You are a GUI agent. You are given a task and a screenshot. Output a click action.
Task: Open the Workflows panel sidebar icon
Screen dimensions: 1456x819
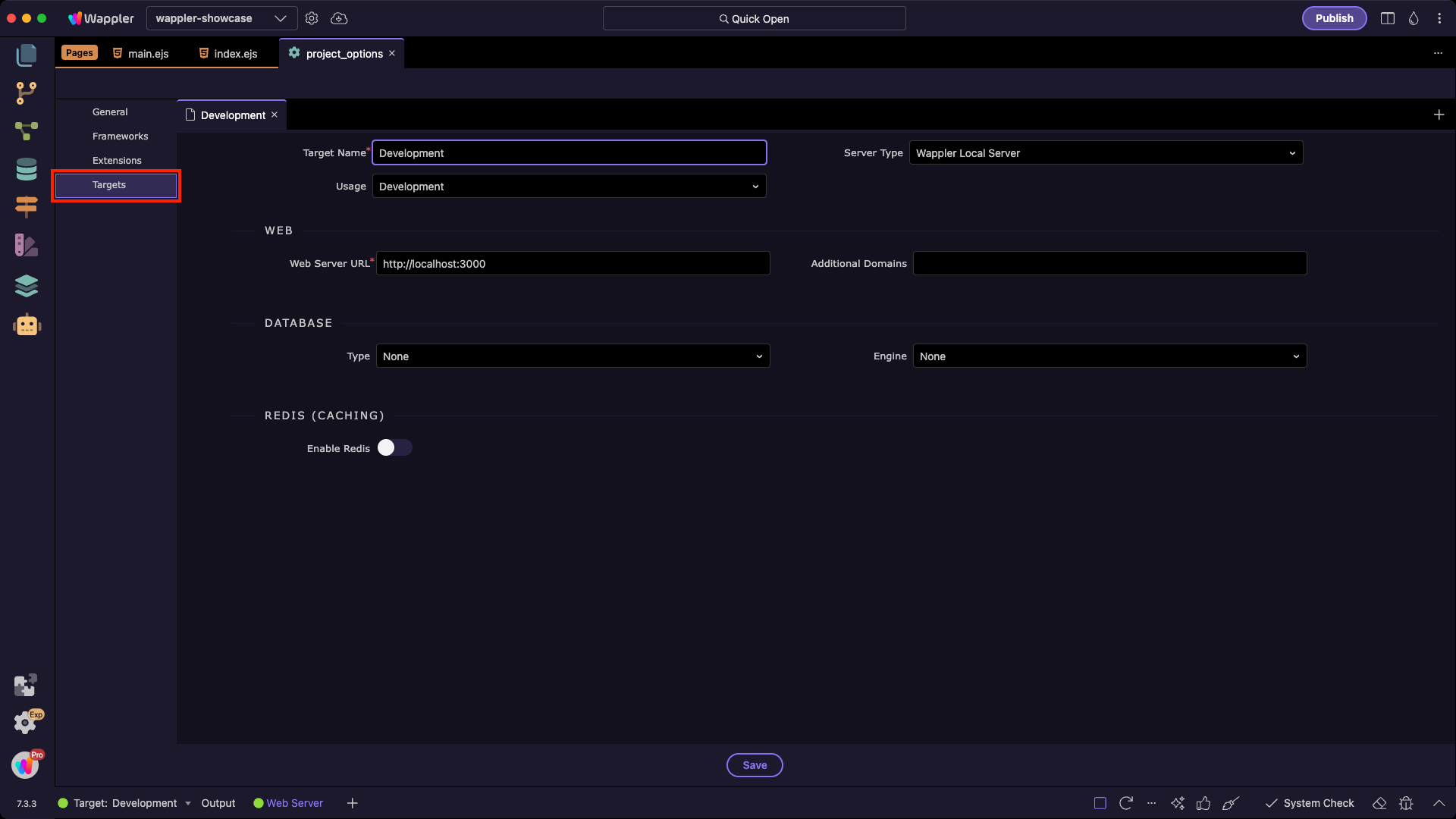(x=27, y=131)
